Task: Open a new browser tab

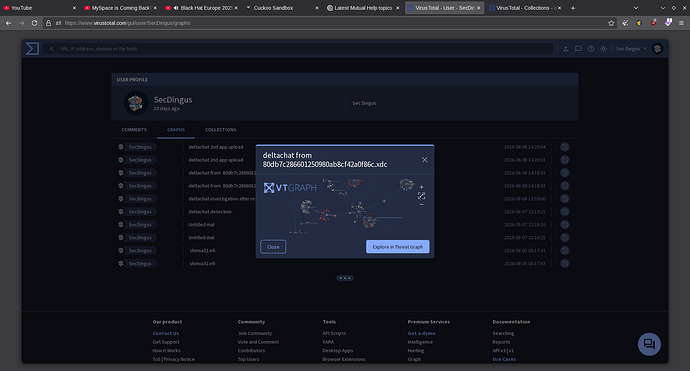Action: click(573, 8)
